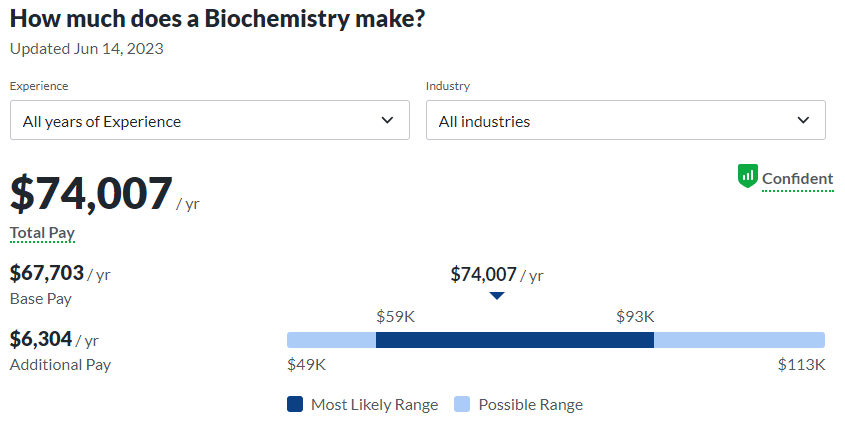Click the left light blue Possible Range segment
Image resolution: width=845 pixels, height=421 pixels.
pos(331,340)
